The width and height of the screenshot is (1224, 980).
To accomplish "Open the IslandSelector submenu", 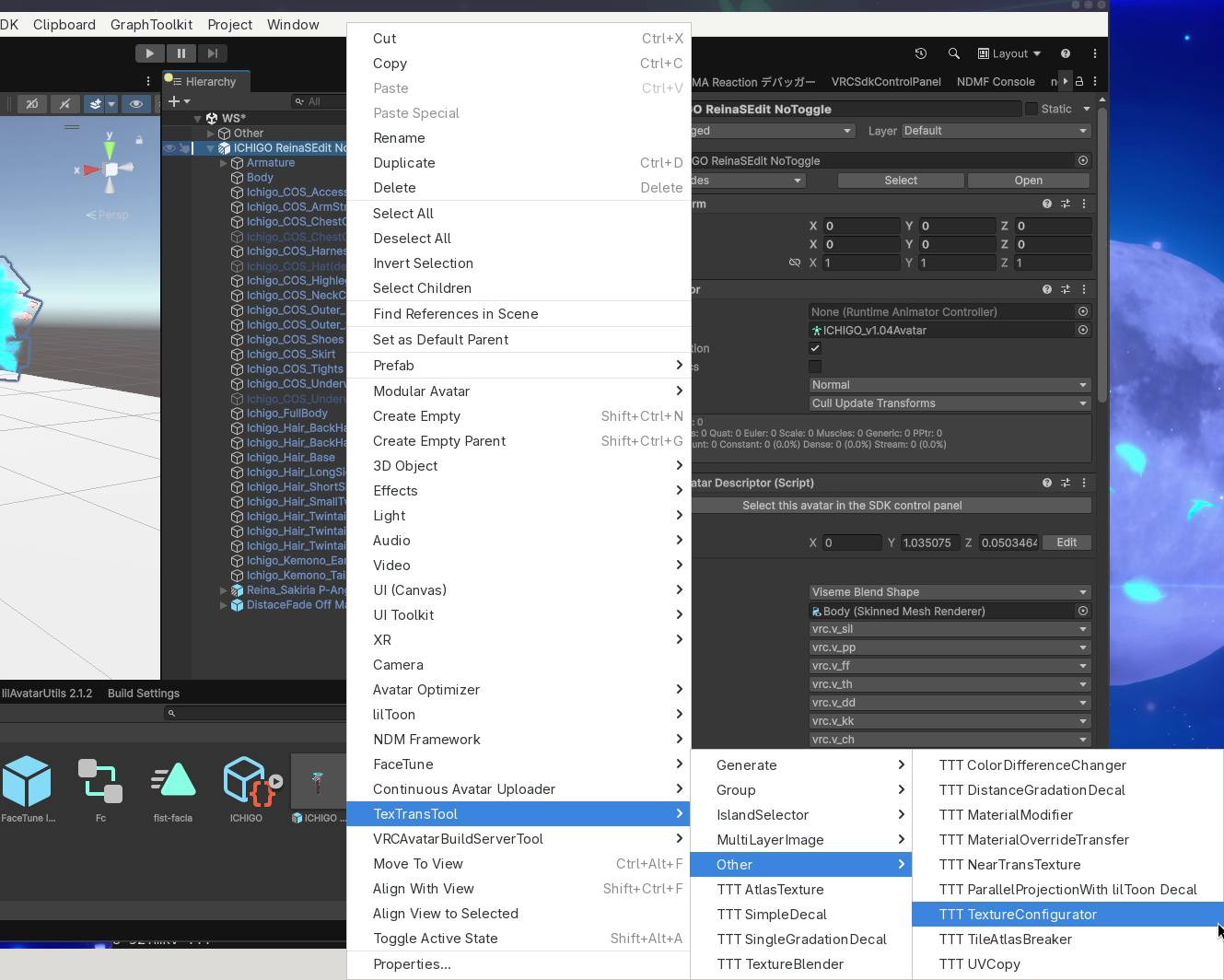I will pyautogui.click(x=800, y=815).
